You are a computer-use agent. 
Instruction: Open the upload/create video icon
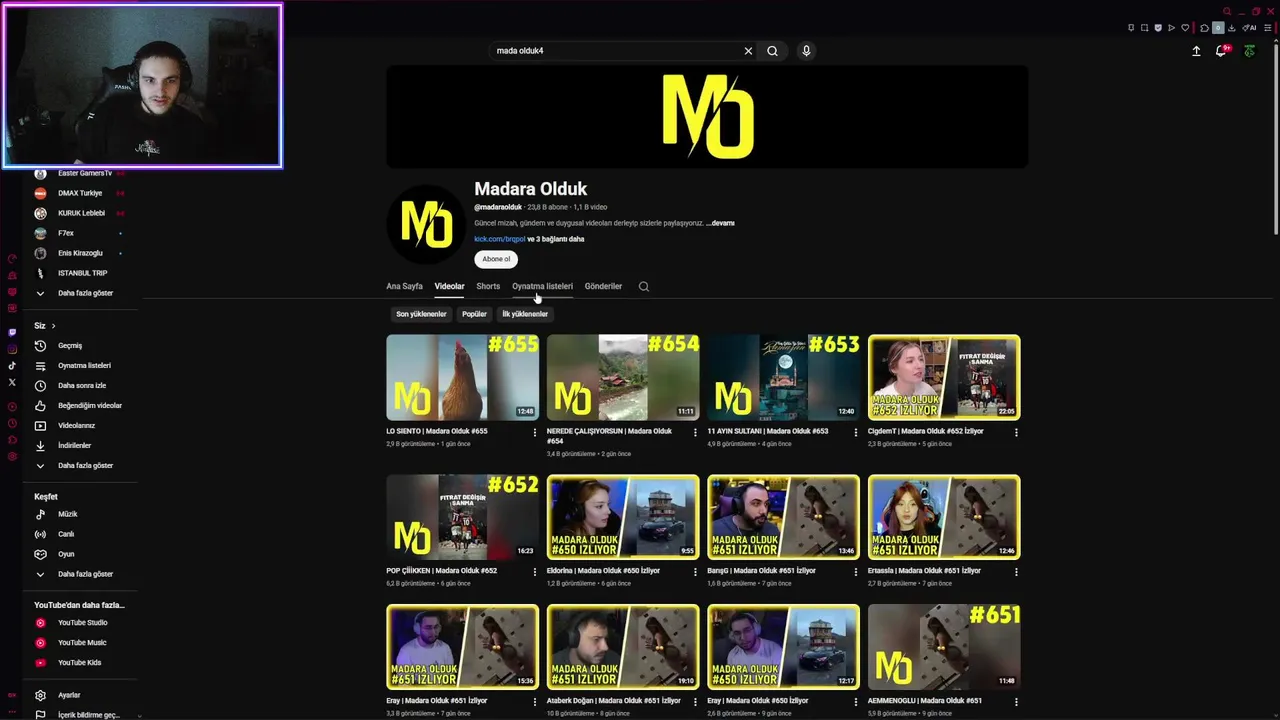tap(1196, 51)
